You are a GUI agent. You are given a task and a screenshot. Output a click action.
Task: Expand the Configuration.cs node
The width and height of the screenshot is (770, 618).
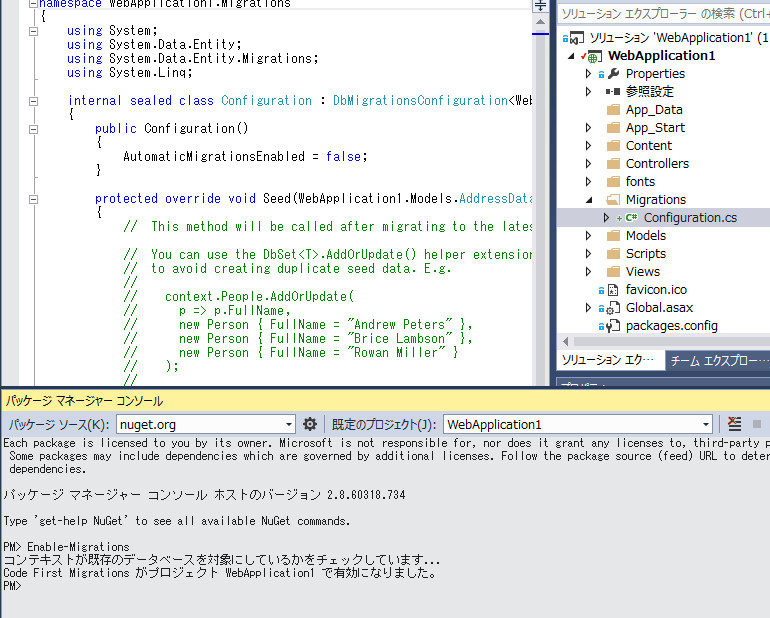(606, 218)
